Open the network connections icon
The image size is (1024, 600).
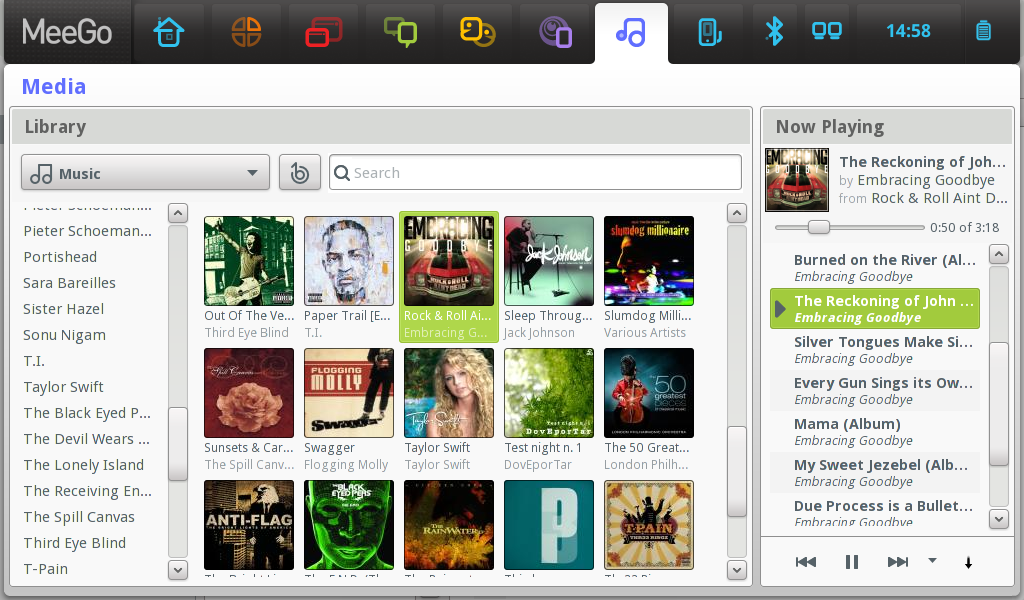click(x=827, y=31)
